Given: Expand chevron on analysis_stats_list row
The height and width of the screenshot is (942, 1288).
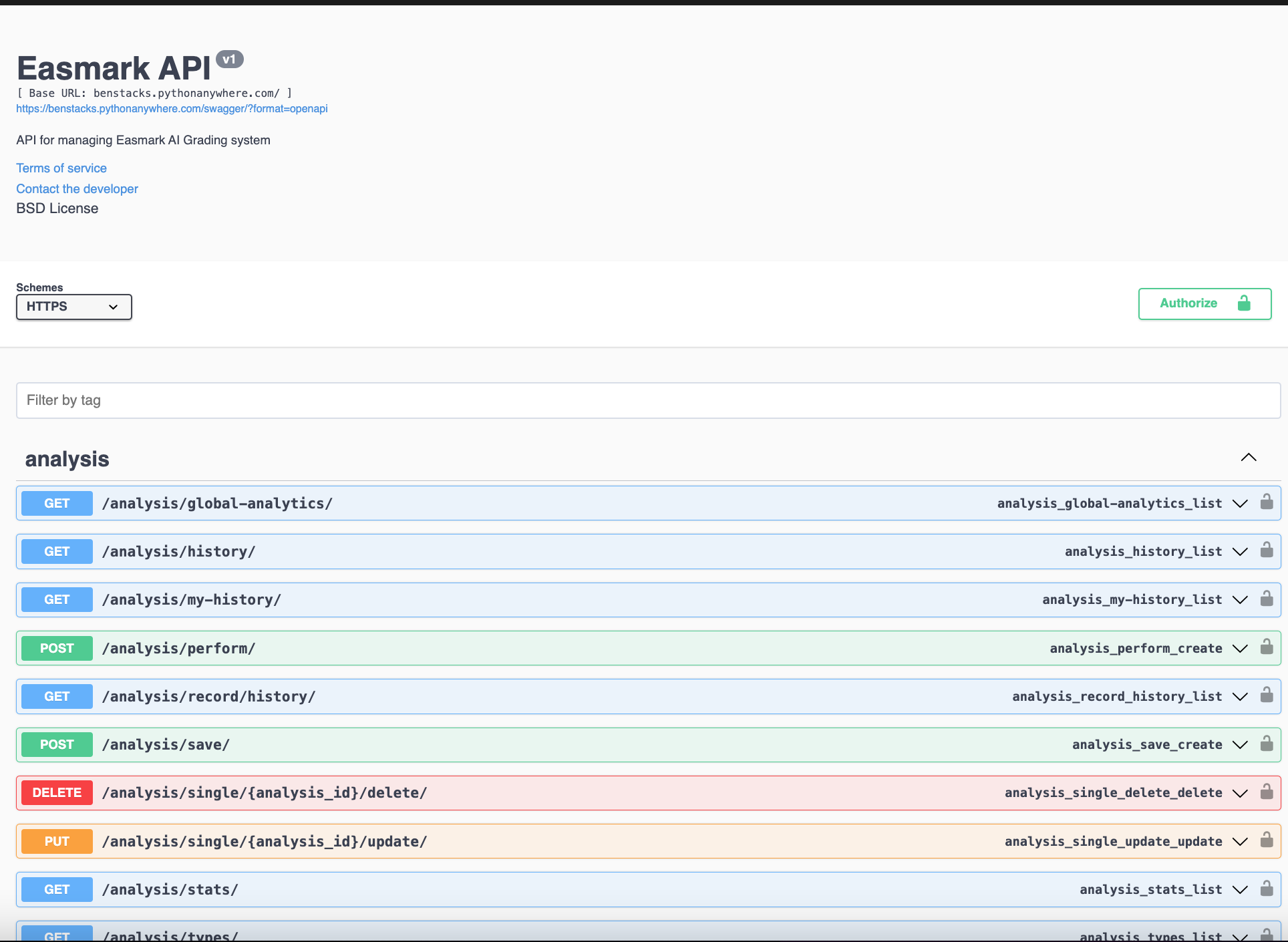Looking at the screenshot, I should [1240, 889].
